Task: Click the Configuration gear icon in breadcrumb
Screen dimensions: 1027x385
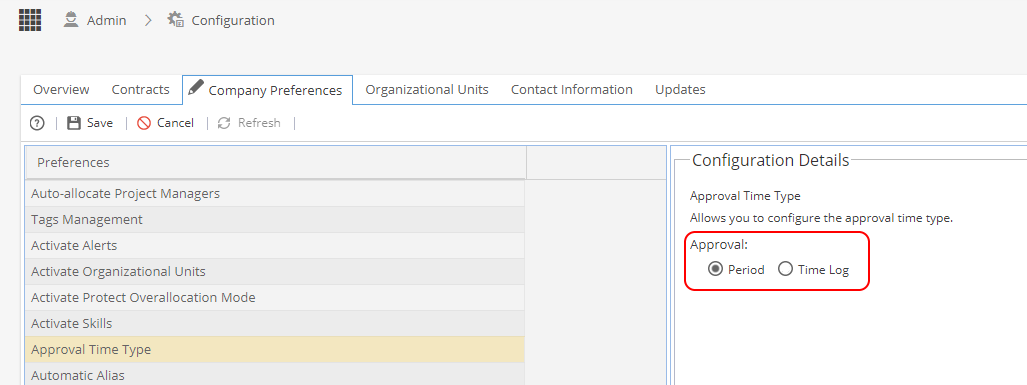Action: click(176, 20)
